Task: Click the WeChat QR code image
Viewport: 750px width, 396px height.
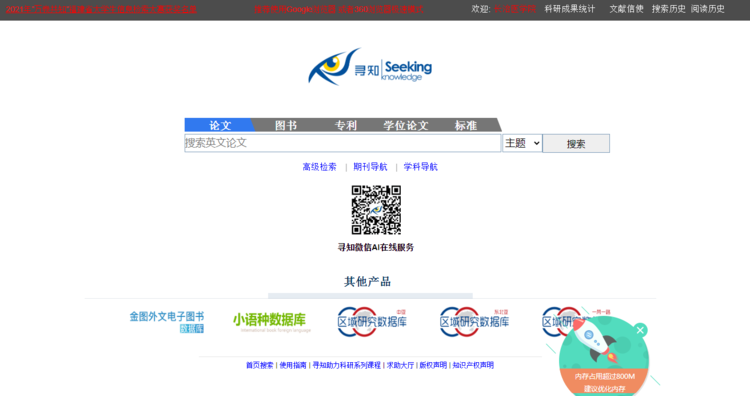Action: pos(376,210)
